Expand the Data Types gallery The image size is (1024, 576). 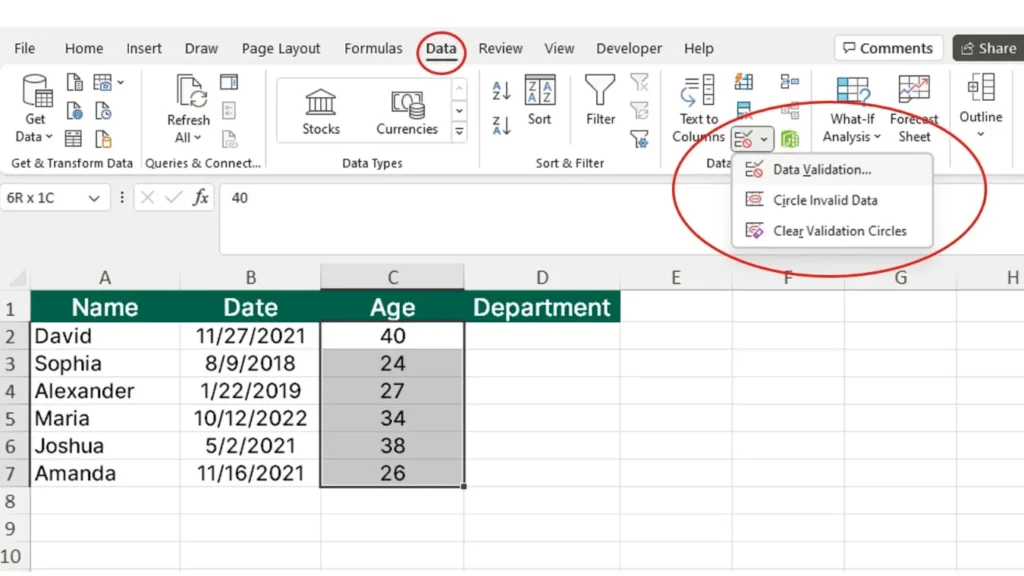pos(459,130)
